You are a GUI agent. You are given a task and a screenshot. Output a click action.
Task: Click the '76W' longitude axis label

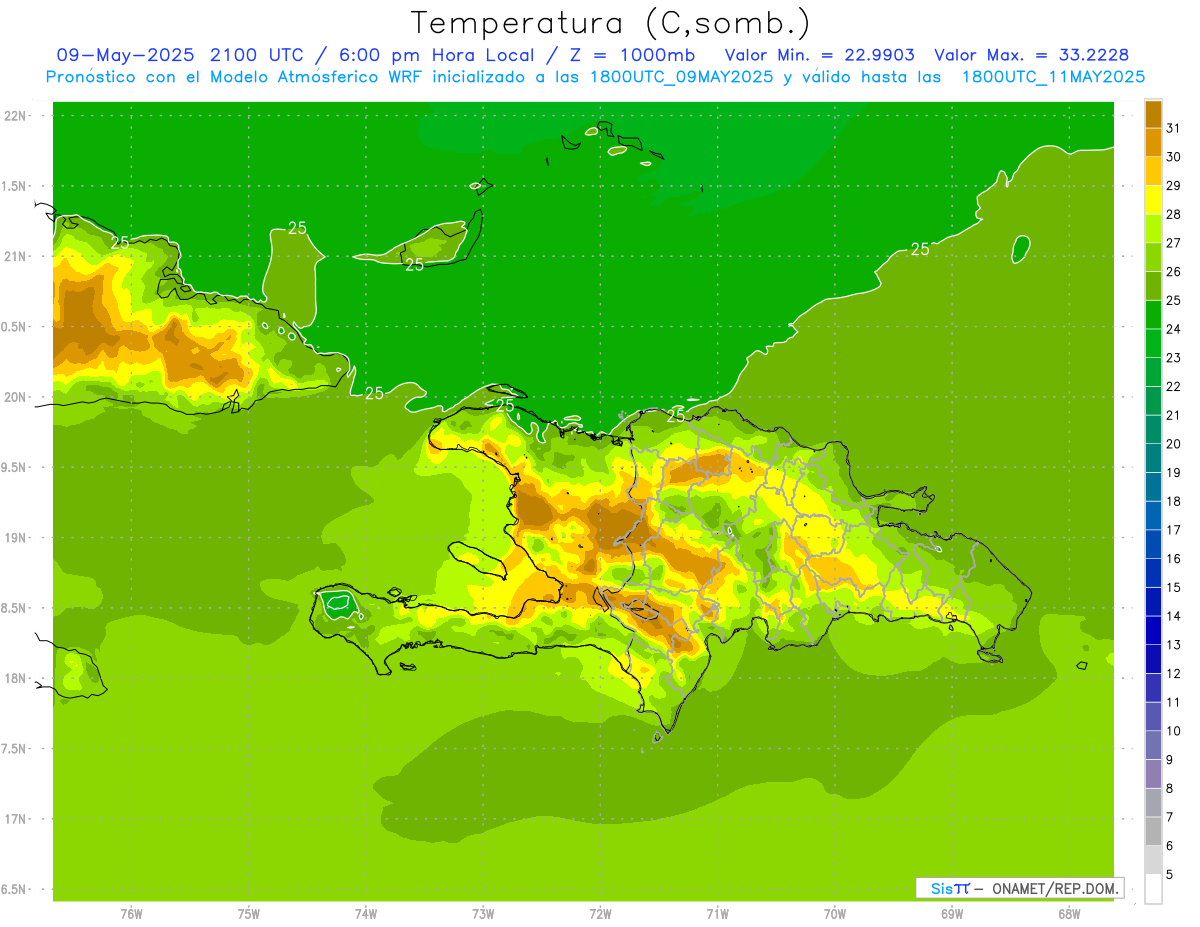[131, 914]
